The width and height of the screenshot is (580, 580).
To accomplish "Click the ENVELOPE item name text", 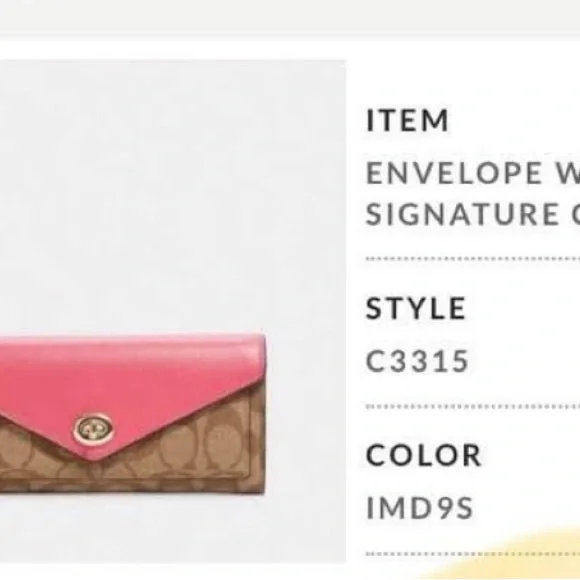I will point(453,173).
